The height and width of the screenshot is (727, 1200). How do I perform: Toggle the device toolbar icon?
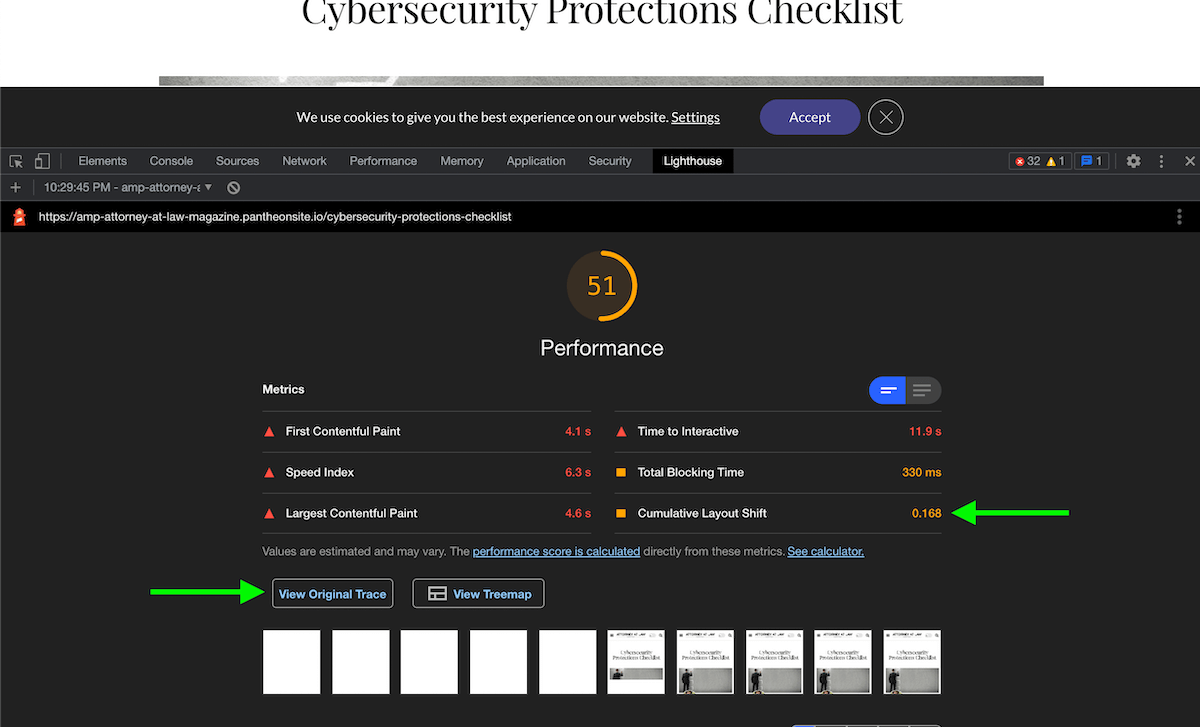42,161
